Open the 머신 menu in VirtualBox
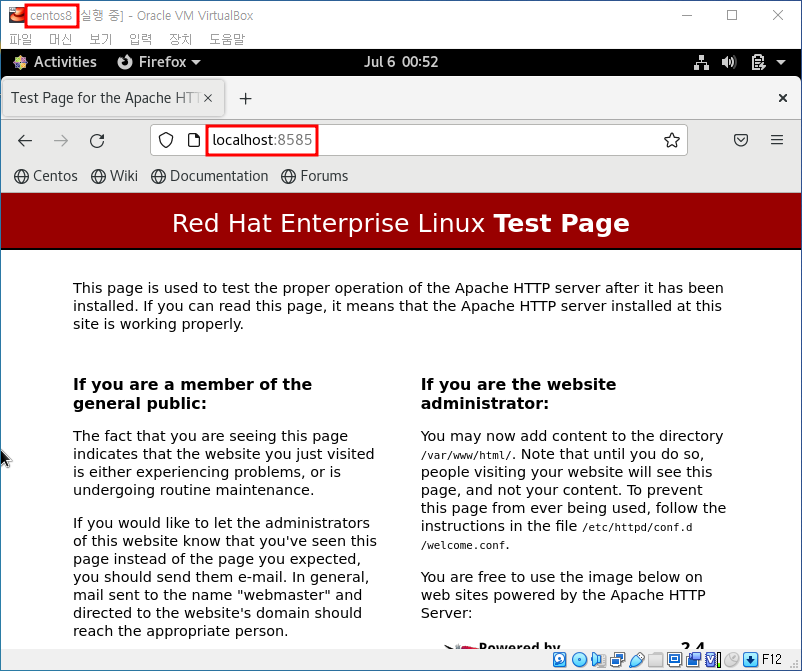802x671 pixels. tap(60, 39)
